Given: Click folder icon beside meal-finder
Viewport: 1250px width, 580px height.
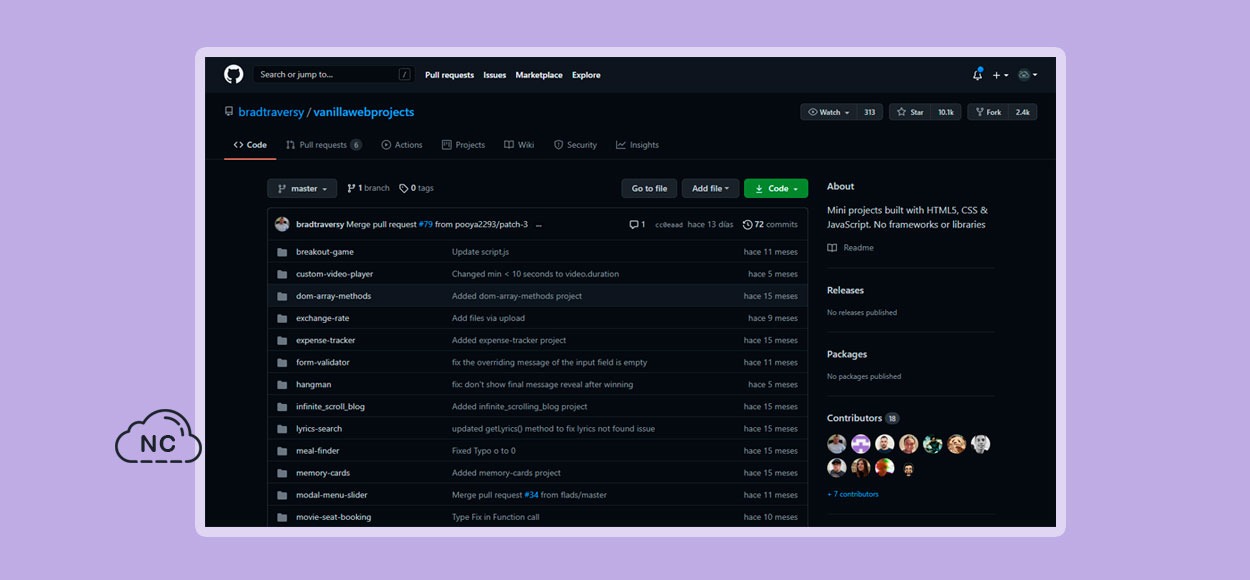Looking at the screenshot, I should (x=282, y=451).
